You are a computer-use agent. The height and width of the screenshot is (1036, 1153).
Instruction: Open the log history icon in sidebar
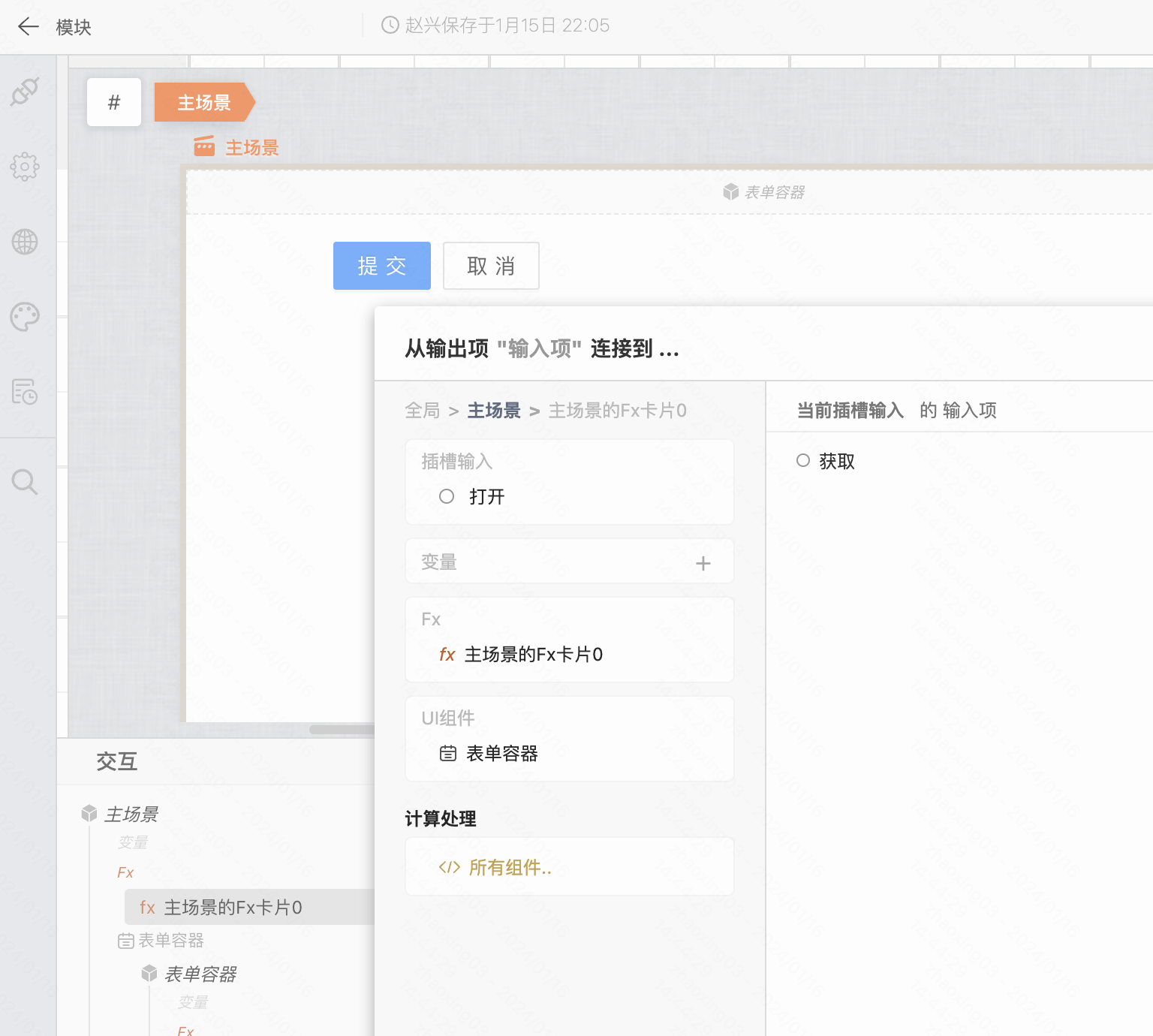coord(25,391)
